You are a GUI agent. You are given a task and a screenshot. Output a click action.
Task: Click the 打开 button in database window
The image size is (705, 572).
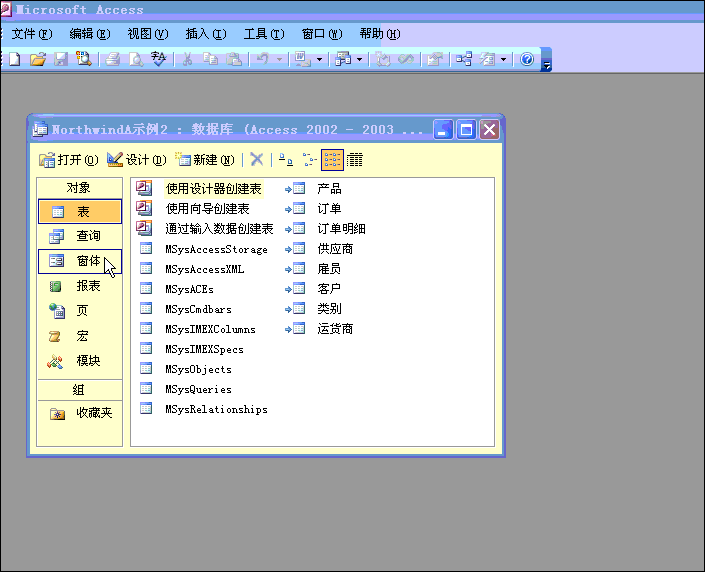[x=69, y=160]
